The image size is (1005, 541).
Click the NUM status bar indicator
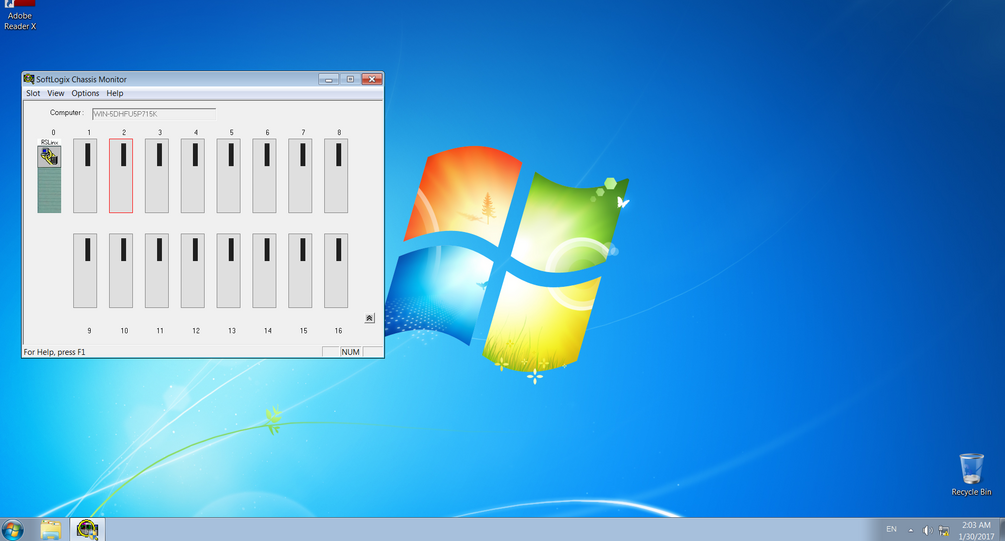point(351,352)
